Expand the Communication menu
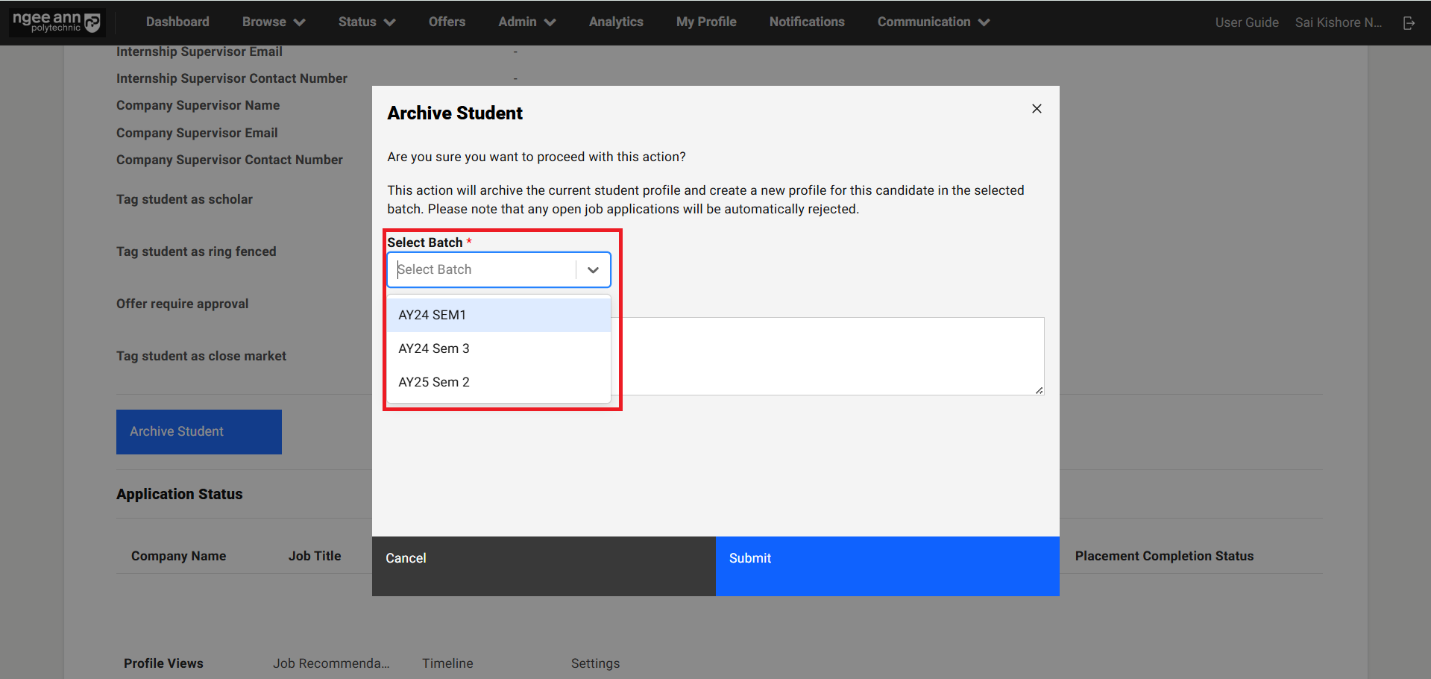This screenshot has width=1431, height=679. 931,20
